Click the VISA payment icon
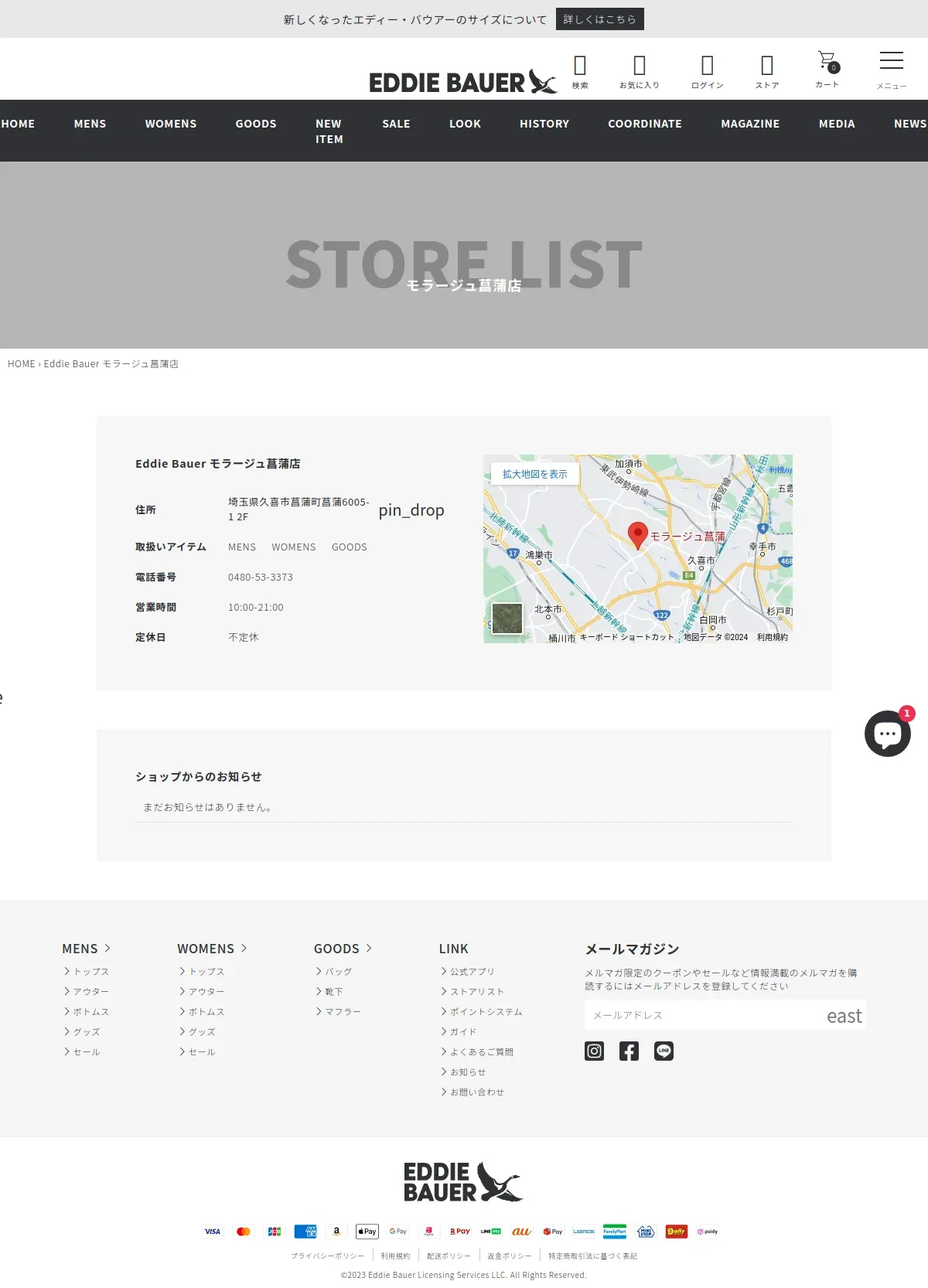The height and width of the screenshot is (1288, 928). pyautogui.click(x=213, y=1232)
